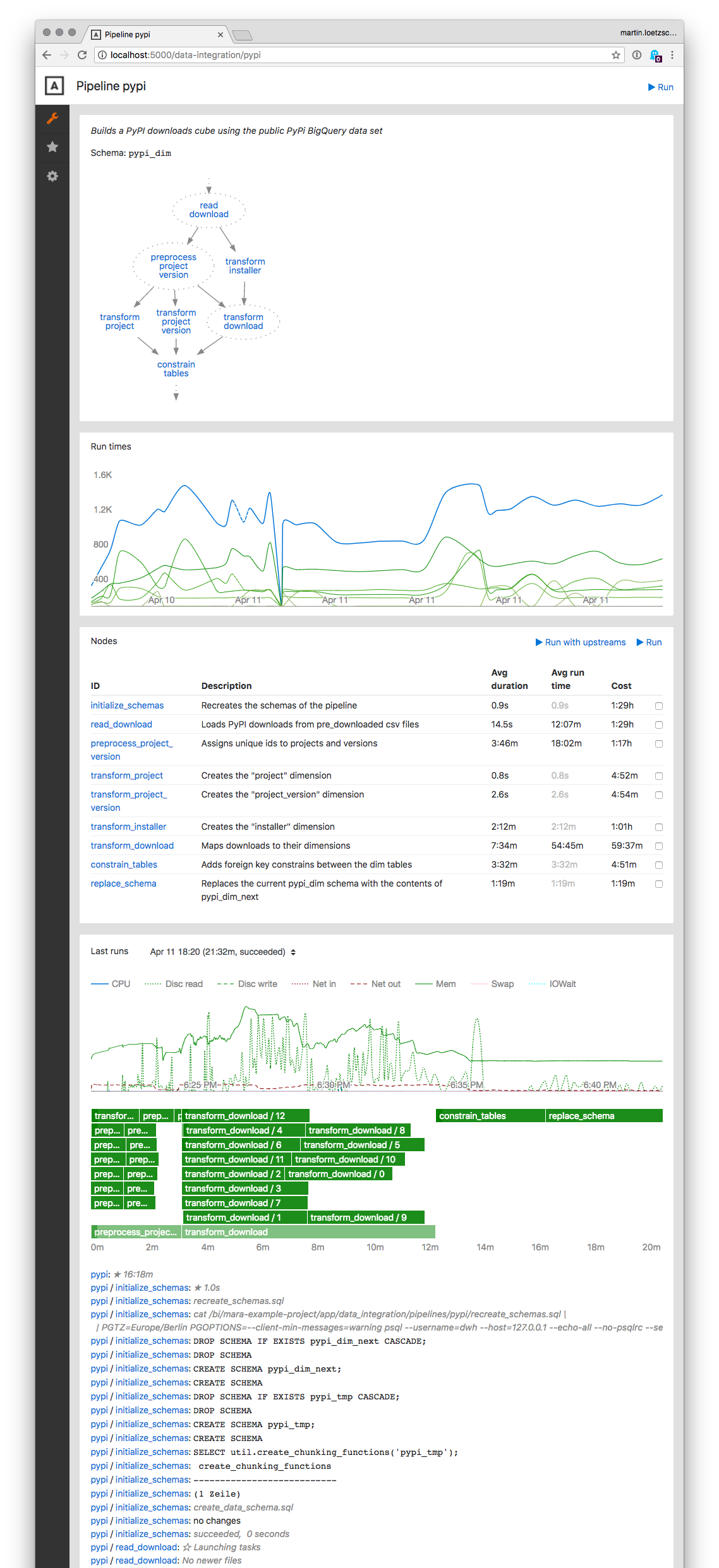The width and height of the screenshot is (719, 1568).
Task: Check the transform_project row checkbox
Action: [659, 776]
